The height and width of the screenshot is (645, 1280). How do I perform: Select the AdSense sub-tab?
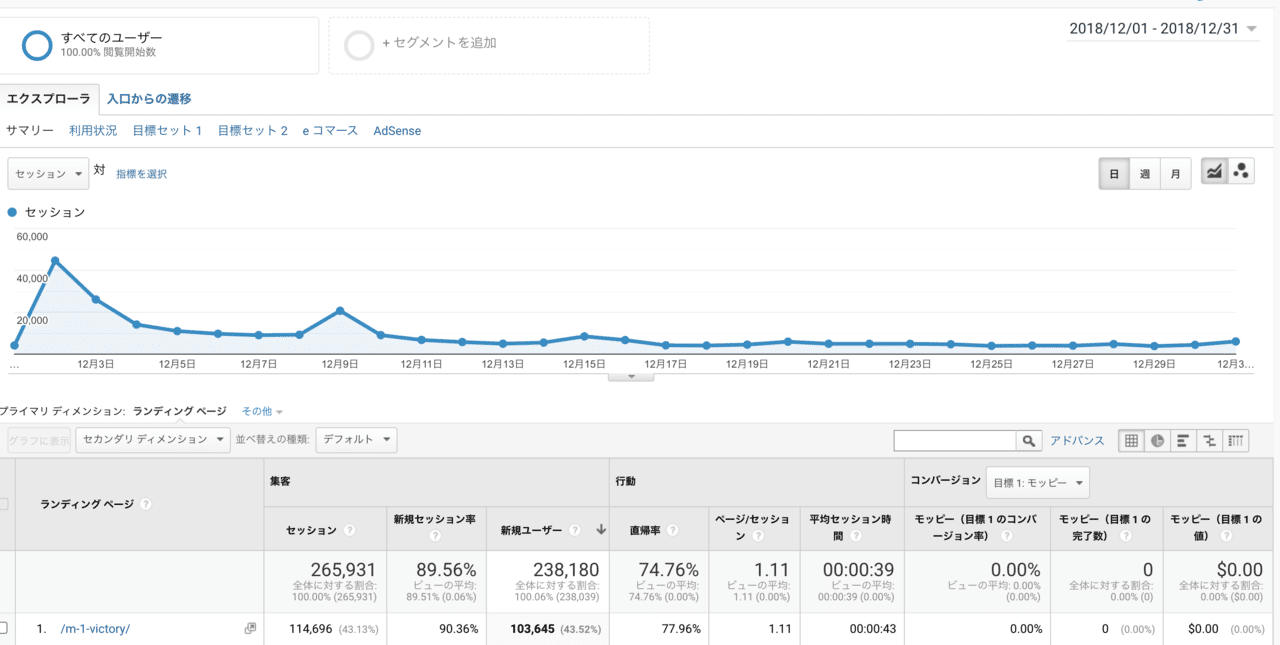[397, 131]
